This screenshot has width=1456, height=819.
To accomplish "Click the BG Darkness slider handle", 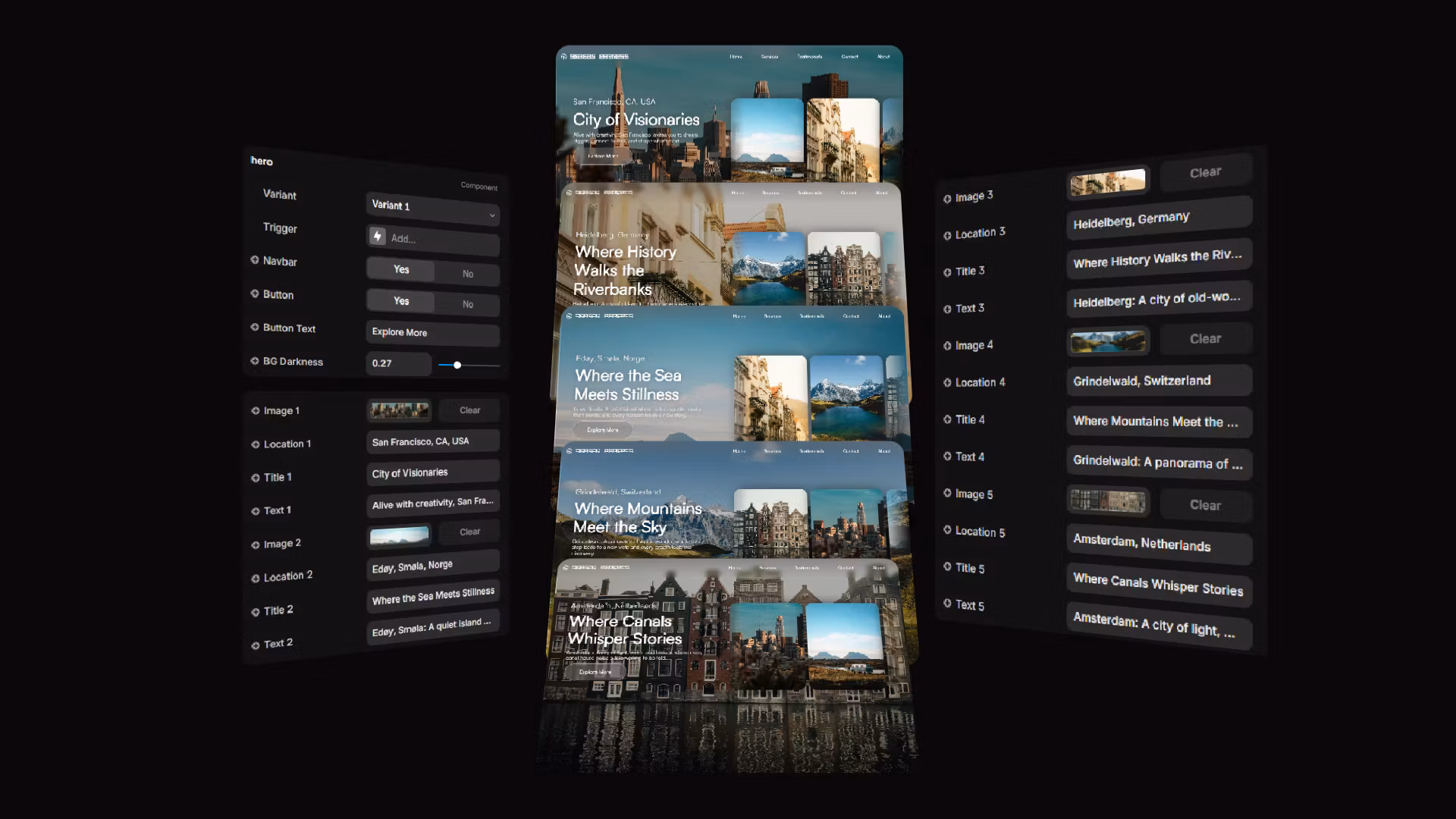I will (x=457, y=365).
